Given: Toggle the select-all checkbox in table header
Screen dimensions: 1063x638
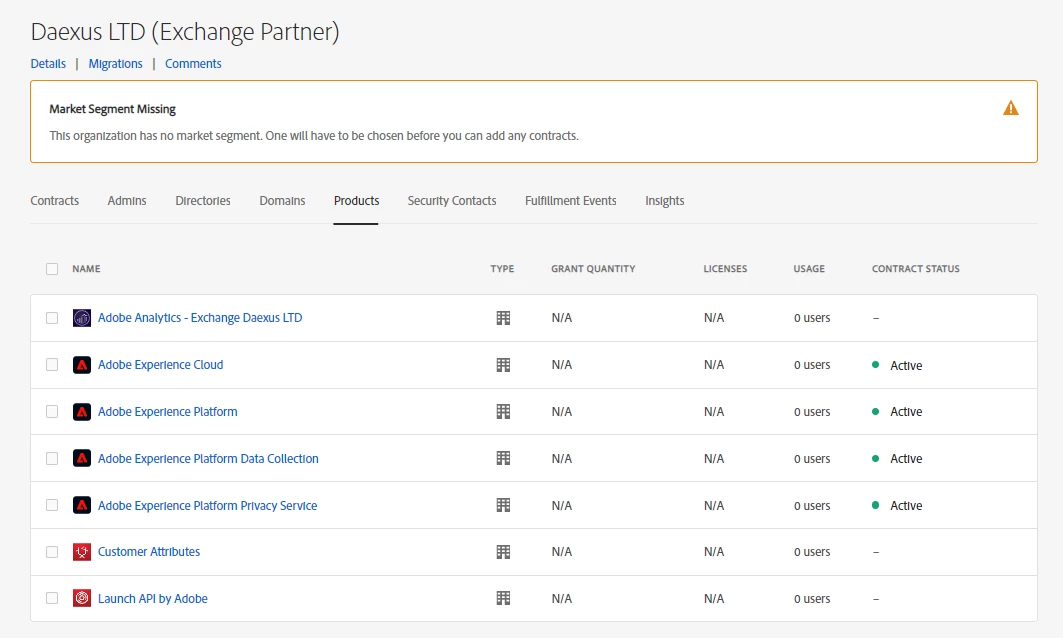Looking at the screenshot, I should [x=52, y=269].
